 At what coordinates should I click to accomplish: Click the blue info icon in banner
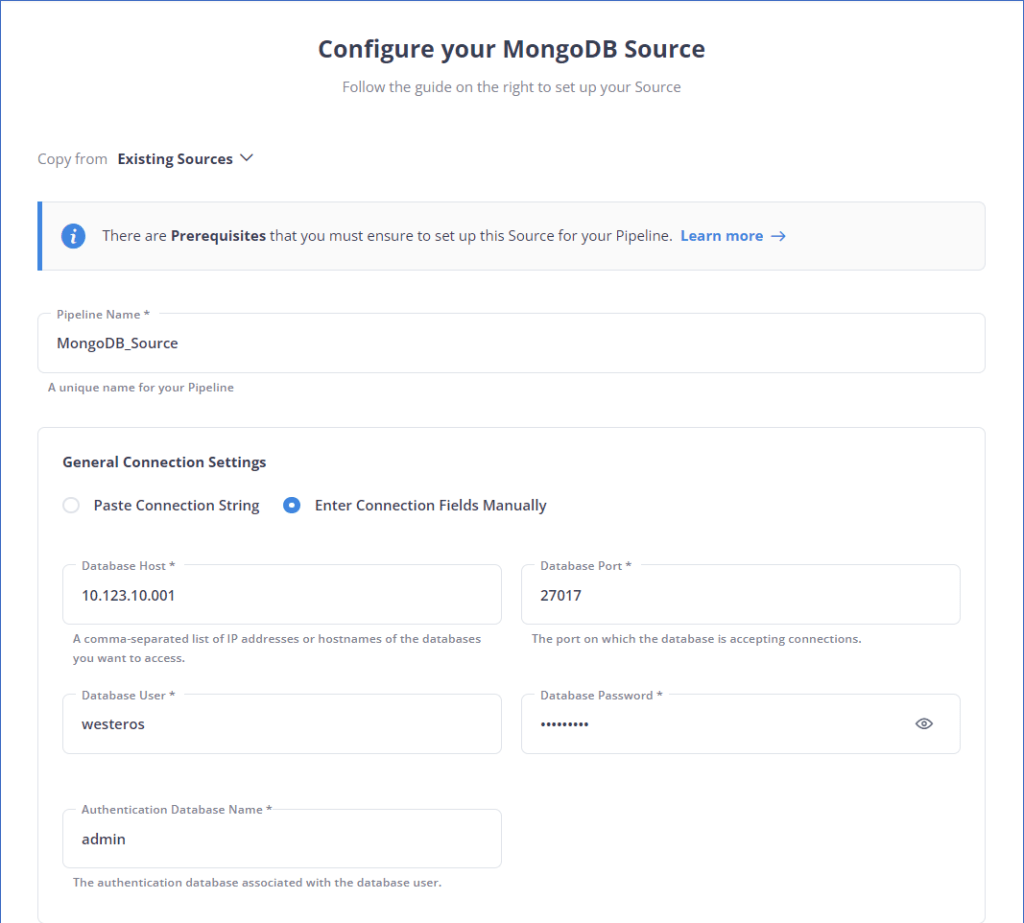pyautogui.click(x=73, y=236)
